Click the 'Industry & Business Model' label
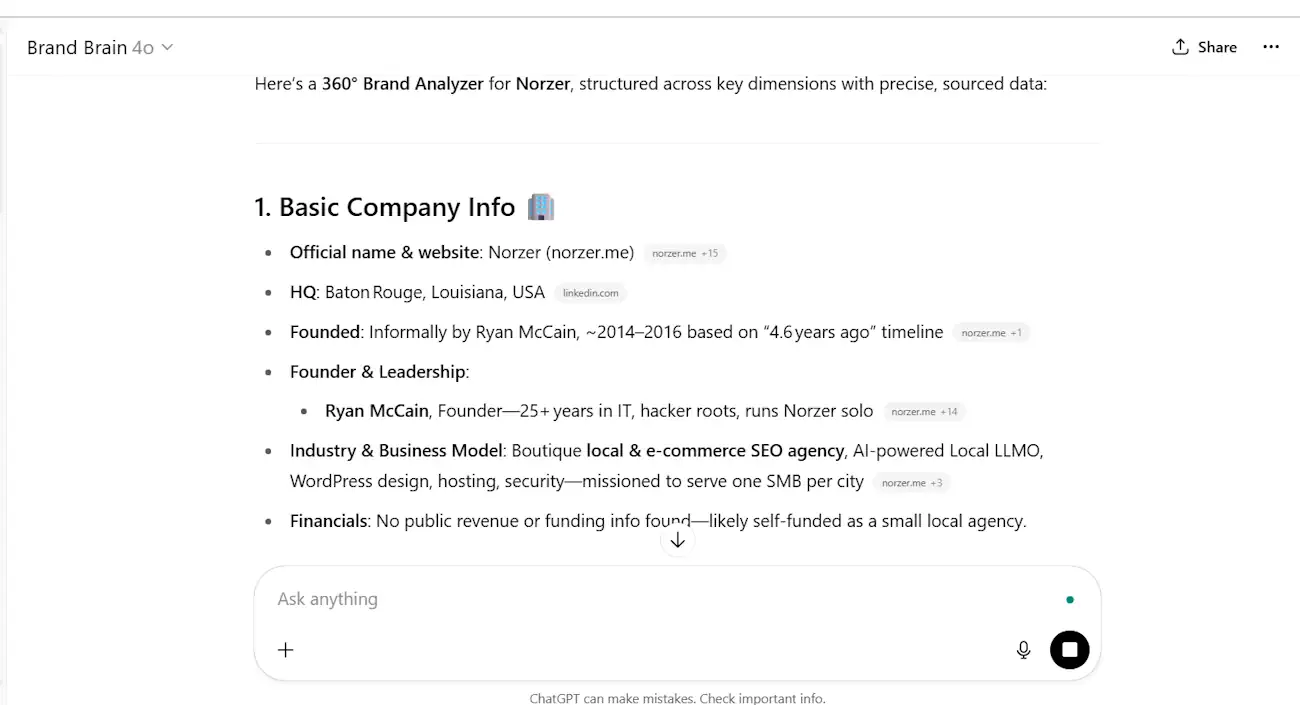The image size is (1300, 705). 396,450
